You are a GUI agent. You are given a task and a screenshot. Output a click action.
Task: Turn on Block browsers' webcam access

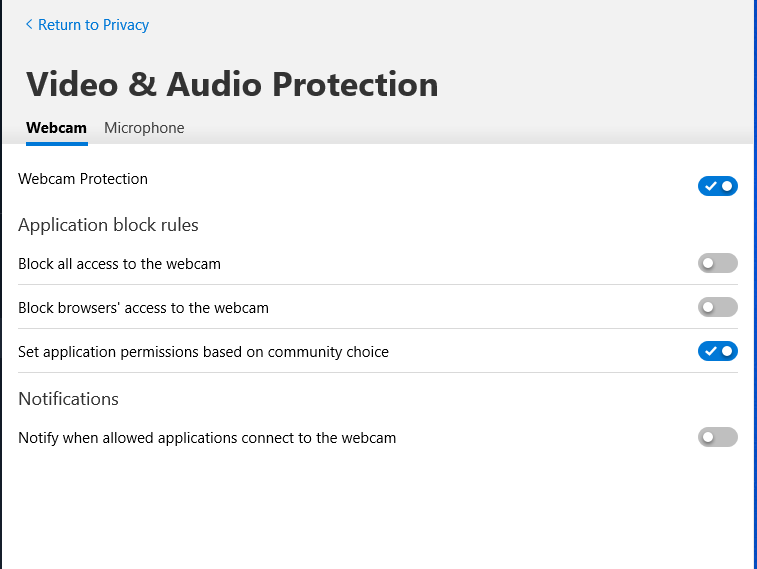coord(717,307)
